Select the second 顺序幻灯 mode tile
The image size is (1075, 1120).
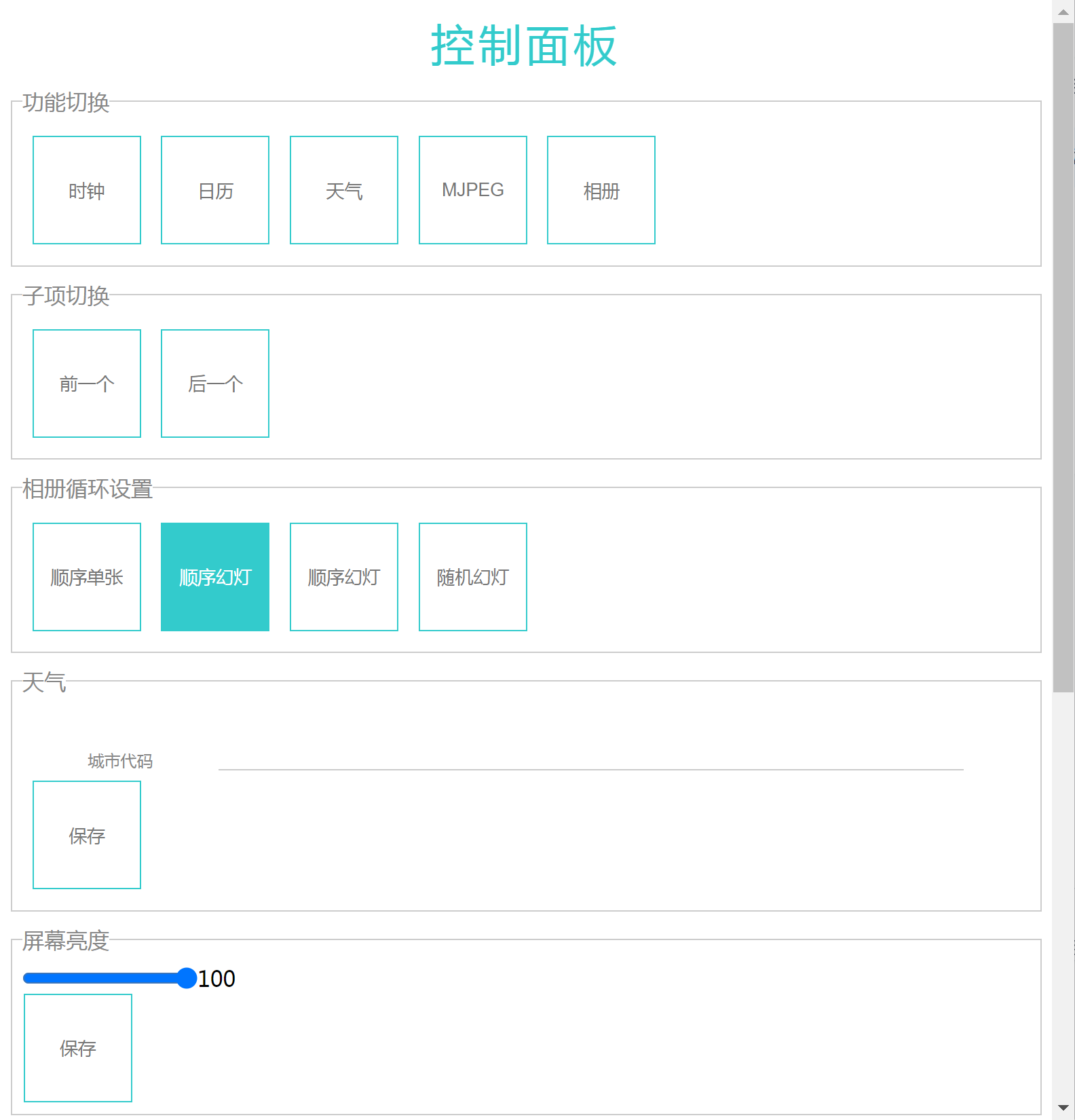343,577
